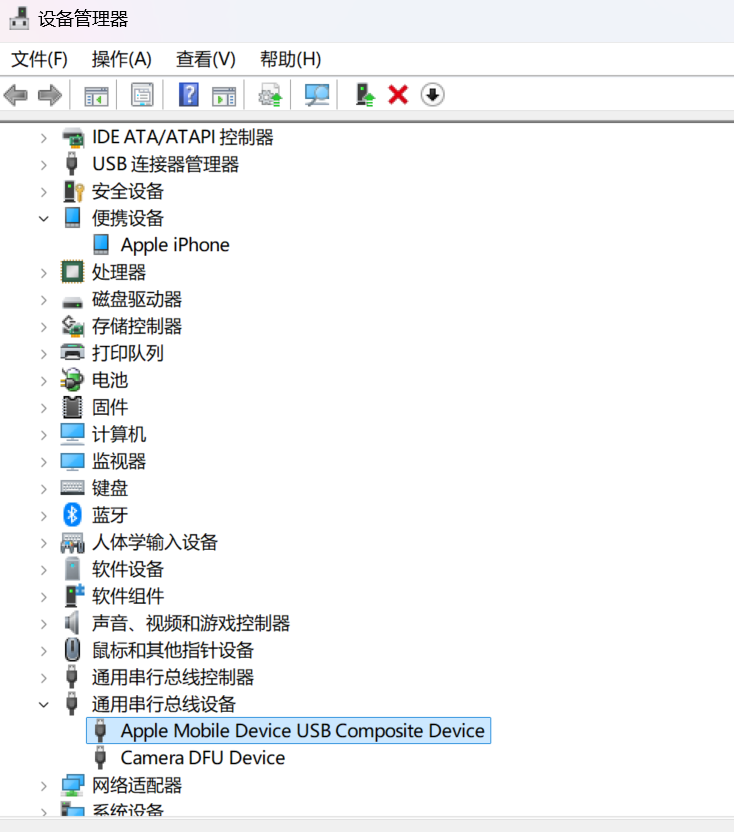Click the 处理器 chip icon
This screenshot has width=734, height=832.
pos(72,272)
